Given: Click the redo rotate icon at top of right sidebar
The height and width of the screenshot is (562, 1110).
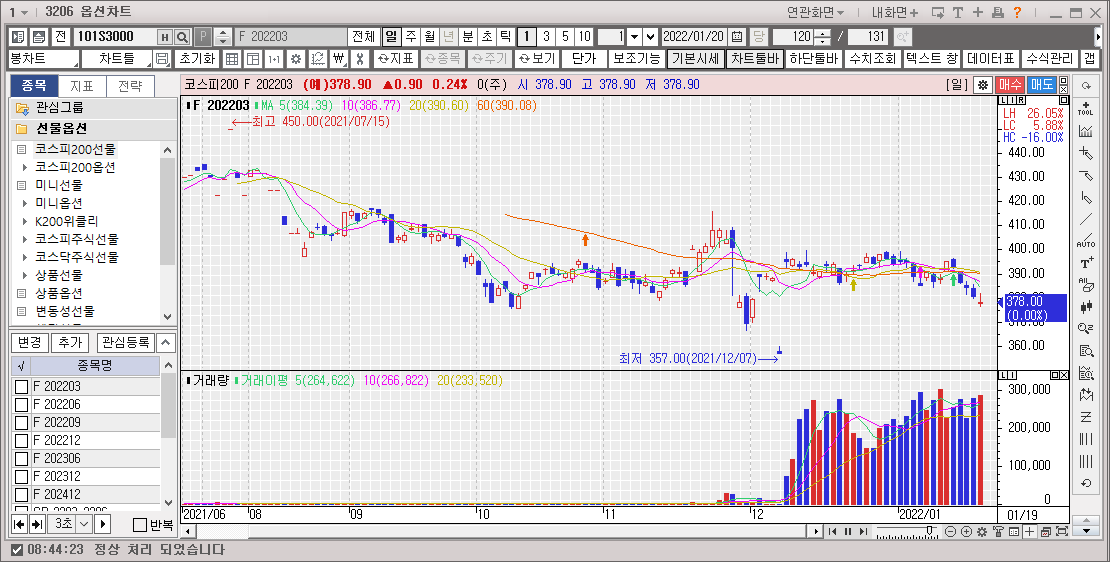Looking at the screenshot, I should click(1086, 86).
